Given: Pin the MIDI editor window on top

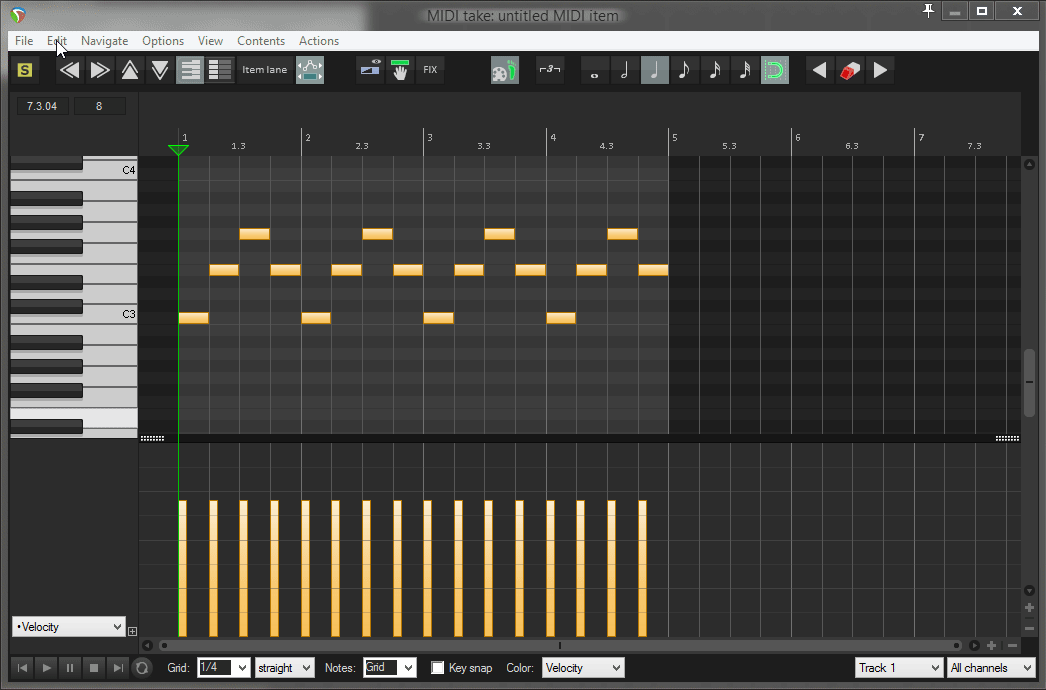Looking at the screenshot, I should pos(928,11).
